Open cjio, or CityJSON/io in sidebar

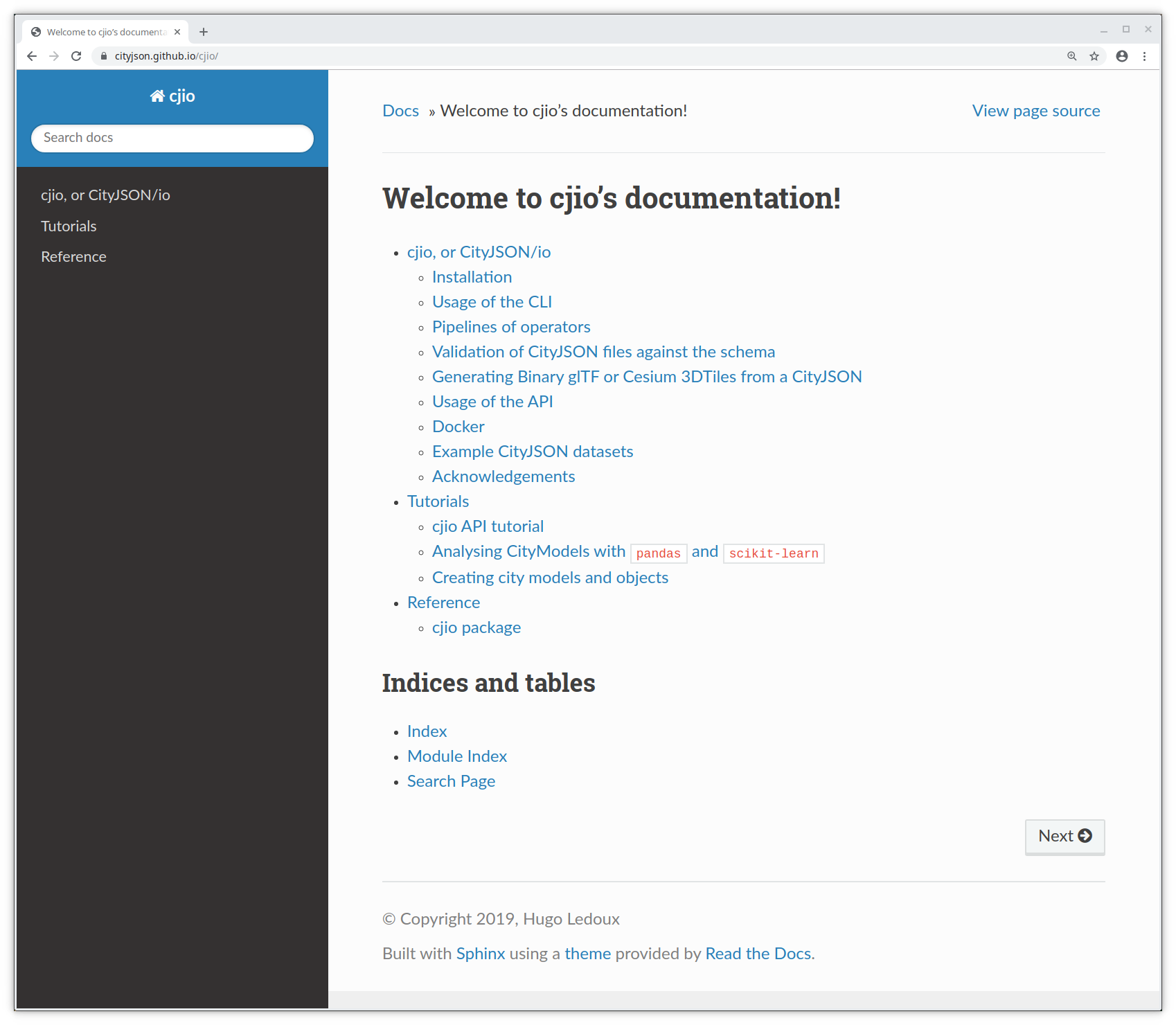coord(105,195)
